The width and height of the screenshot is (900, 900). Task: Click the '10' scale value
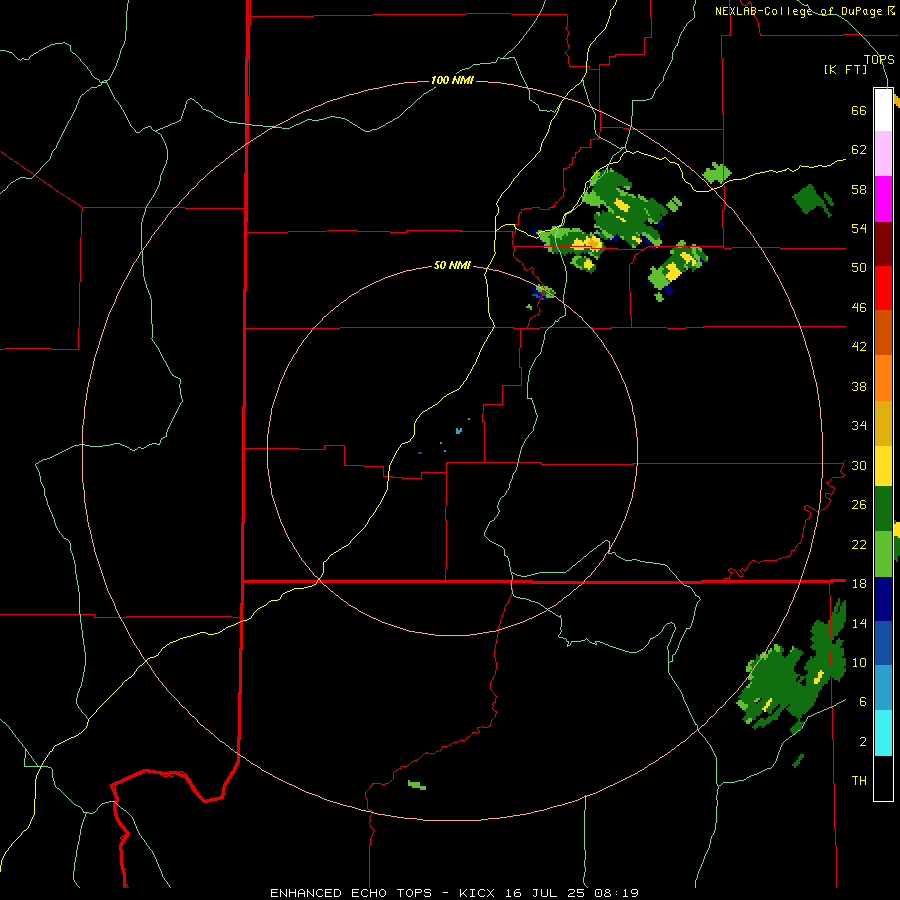pos(859,663)
